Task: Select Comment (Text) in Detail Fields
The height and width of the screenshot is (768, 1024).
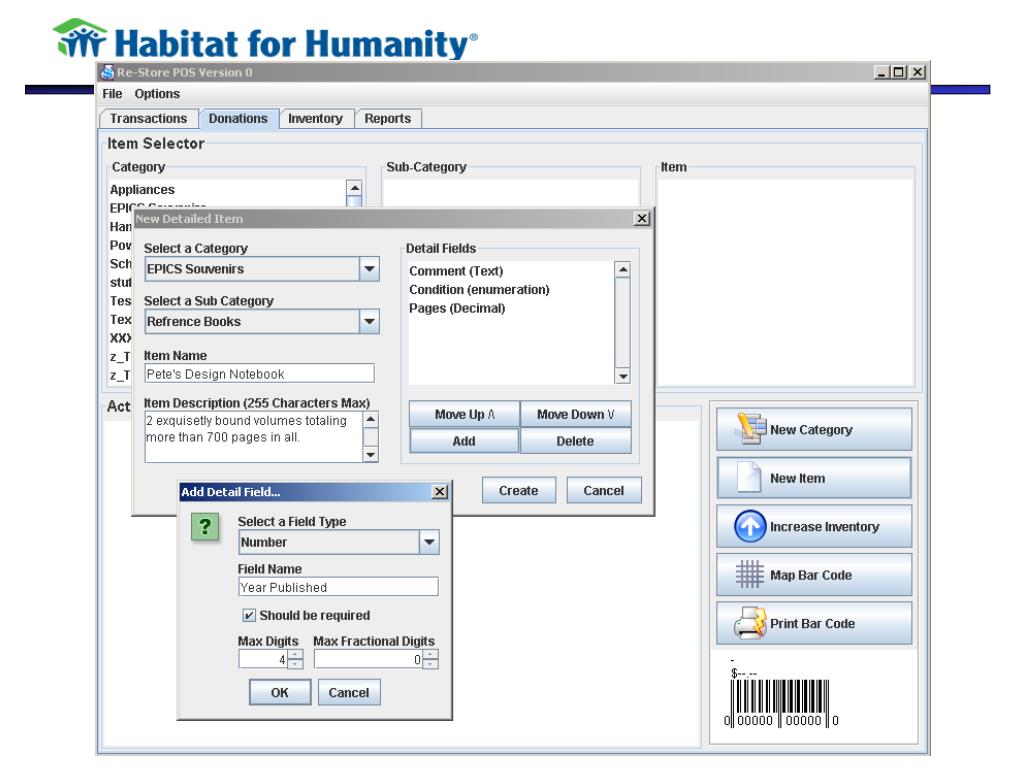Action: click(456, 271)
